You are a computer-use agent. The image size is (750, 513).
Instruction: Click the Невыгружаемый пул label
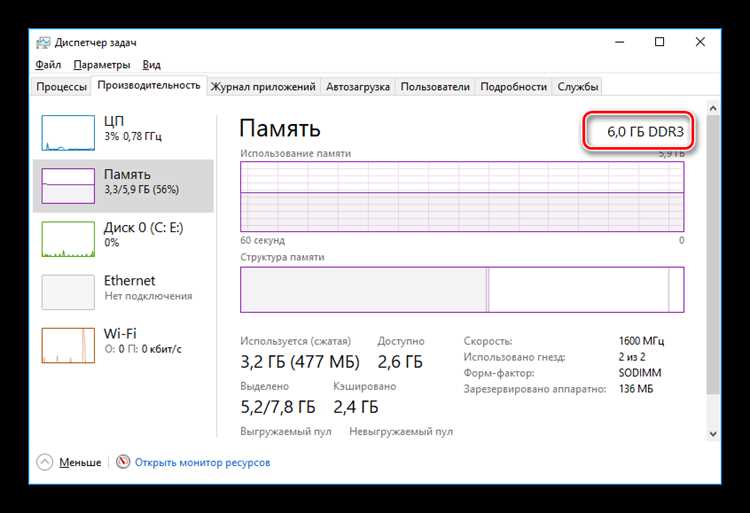401,431
